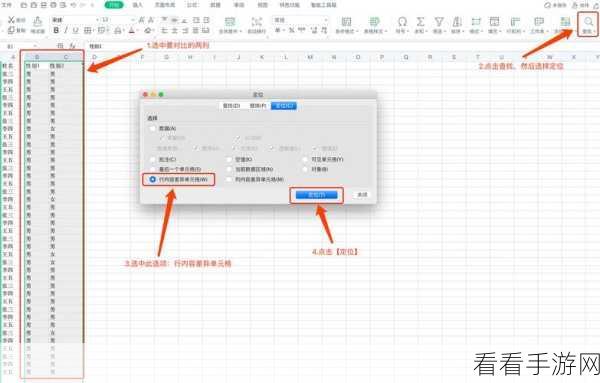Click the blue Go To (定位) button
Screen dimensions: 600x383
coord(316,195)
